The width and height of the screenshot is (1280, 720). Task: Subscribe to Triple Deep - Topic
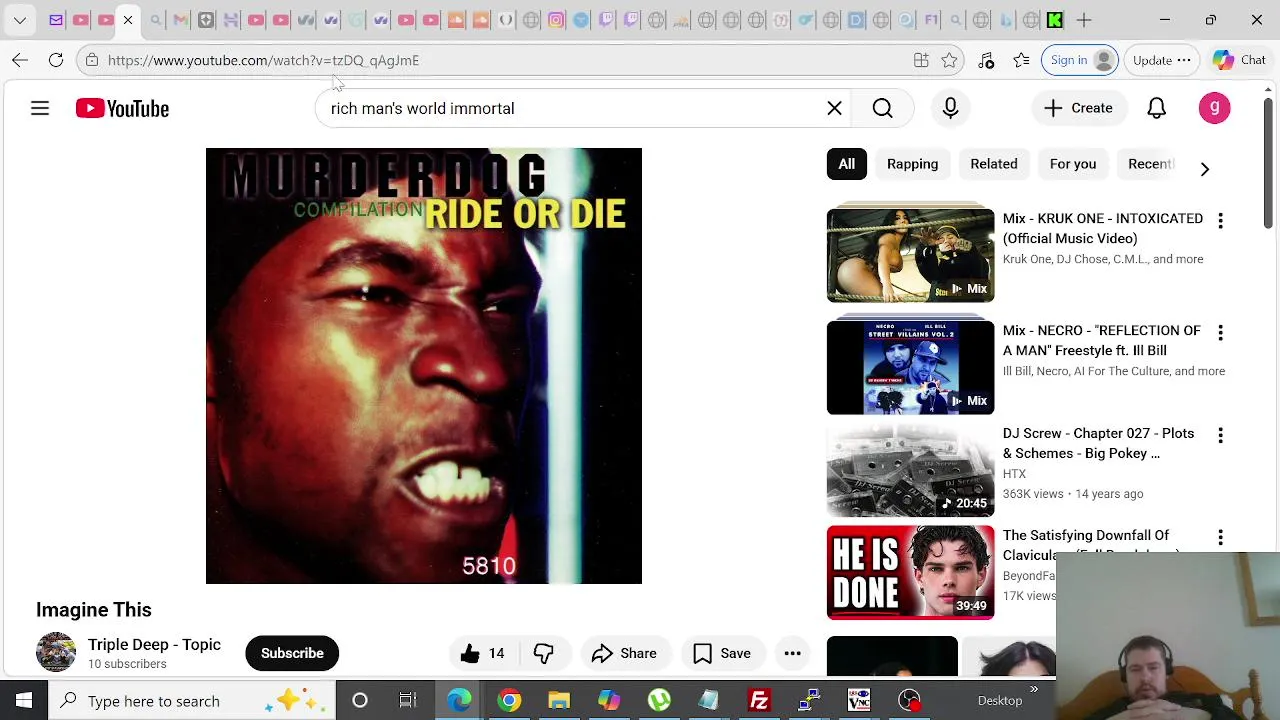[292, 653]
